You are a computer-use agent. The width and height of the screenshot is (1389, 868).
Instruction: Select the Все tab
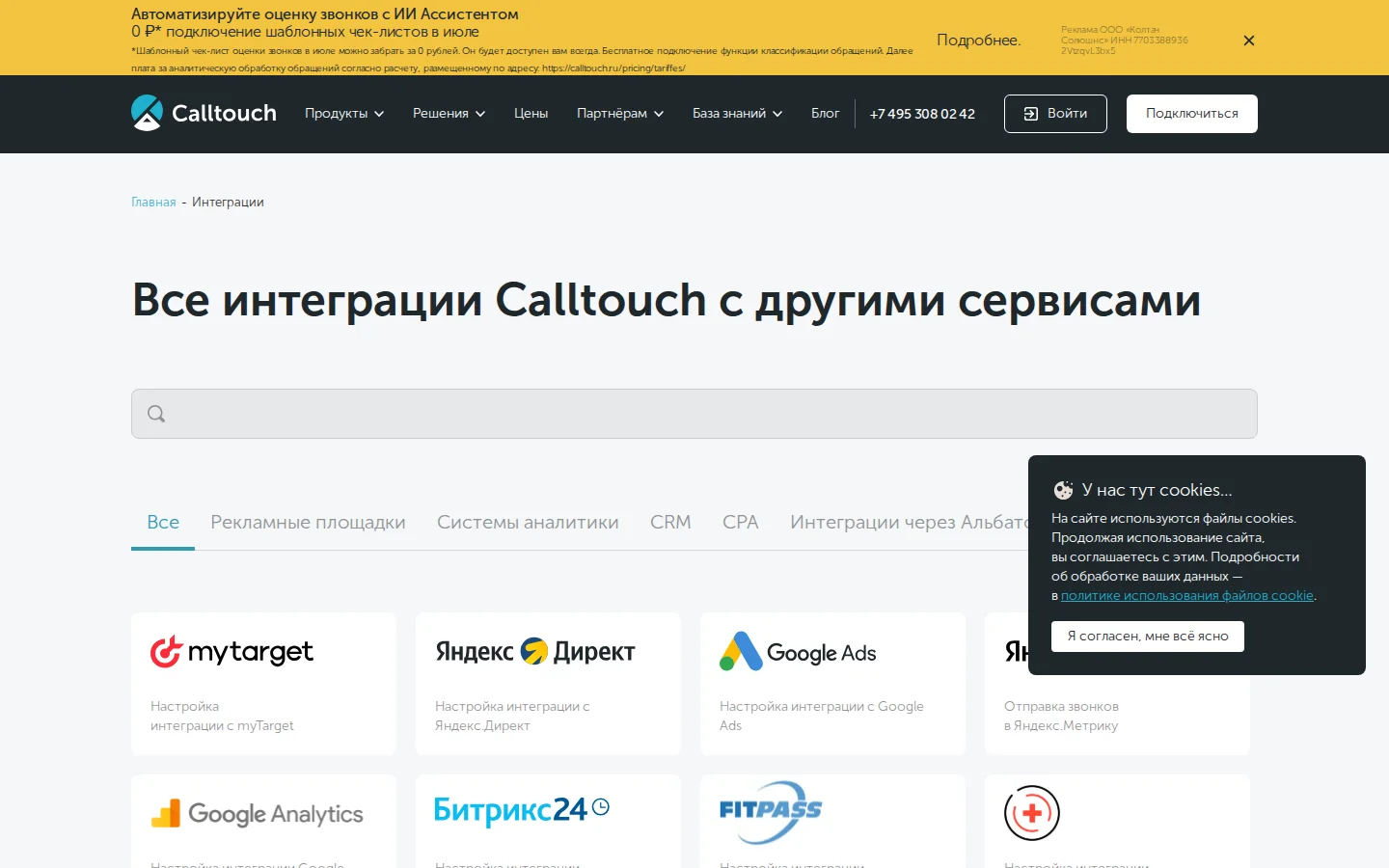[x=163, y=523]
